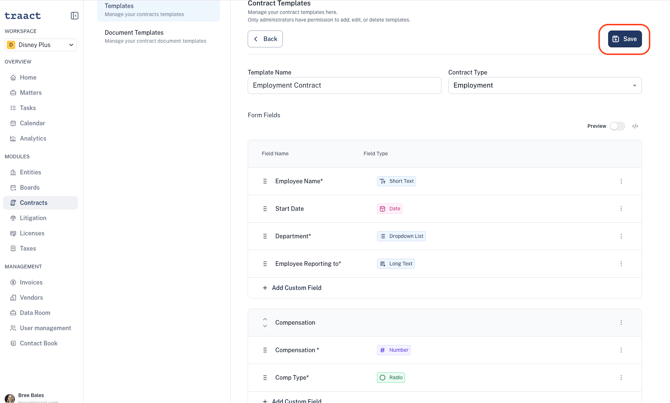This screenshot has height=403, width=670.
Task: Open the Contract Type dropdown
Action: pyautogui.click(x=545, y=85)
